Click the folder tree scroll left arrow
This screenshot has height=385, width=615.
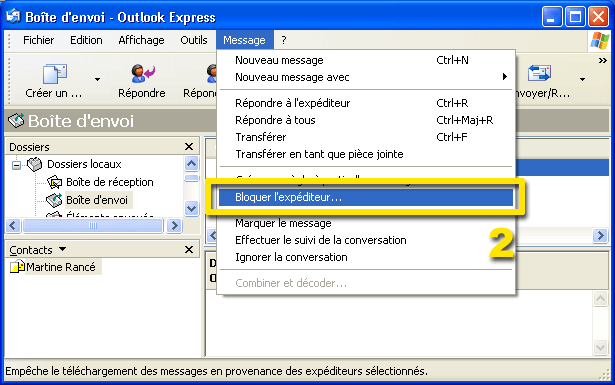pyautogui.click(x=13, y=225)
